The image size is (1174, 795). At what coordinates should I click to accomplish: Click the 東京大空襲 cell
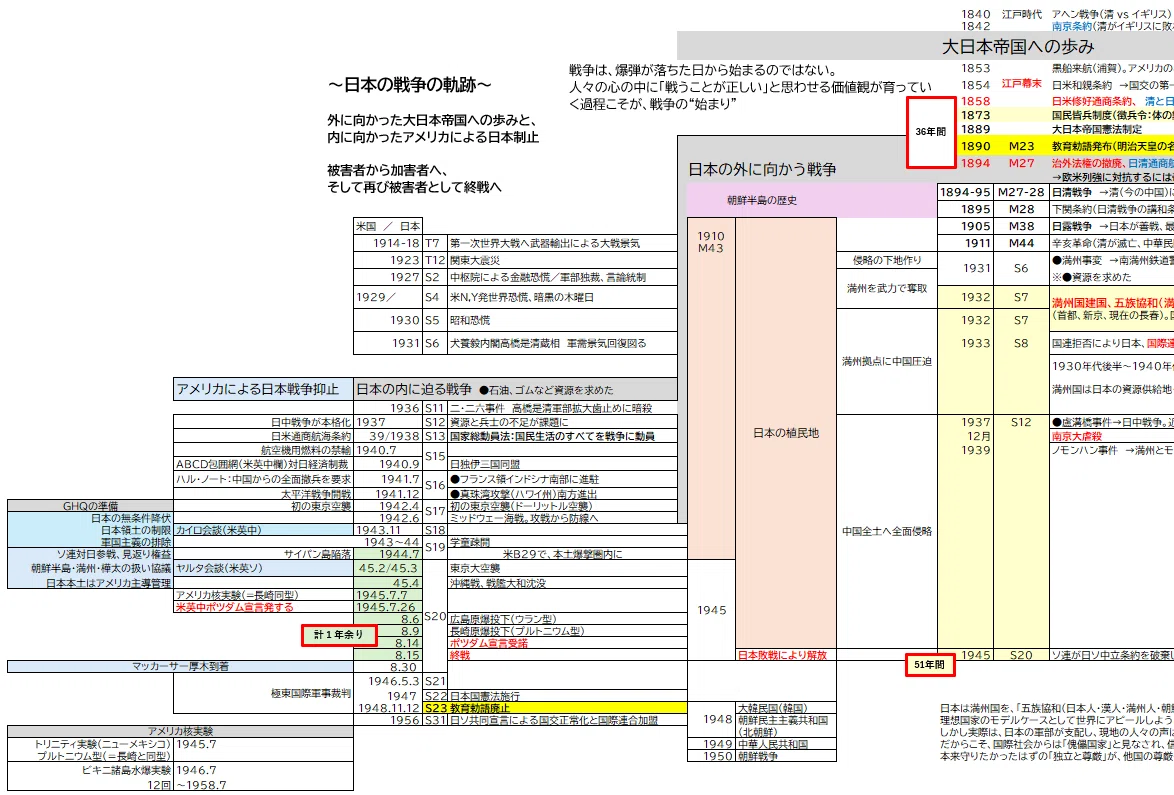[x=567, y=568]
